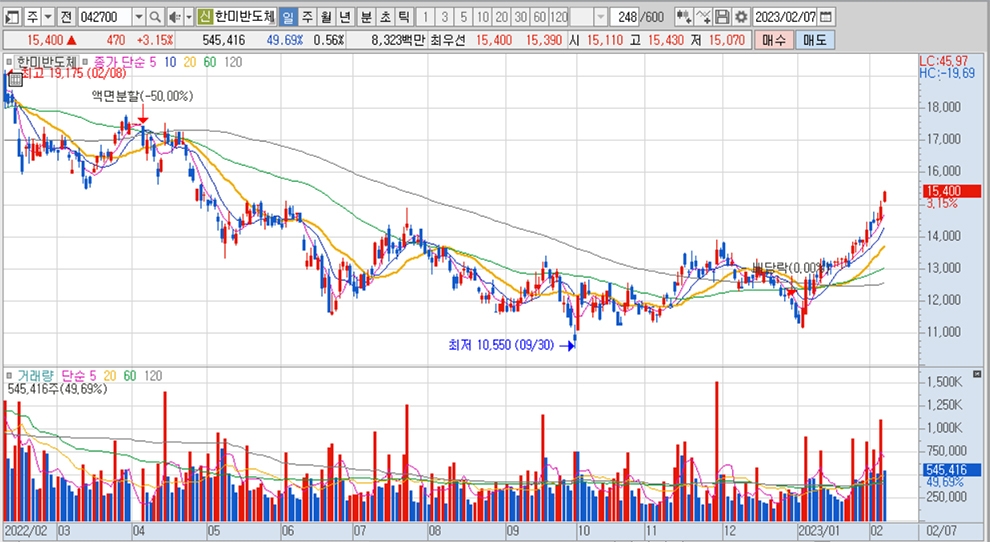
Task: Open the calendar date picker icon
Action: (x=827, y=17)
